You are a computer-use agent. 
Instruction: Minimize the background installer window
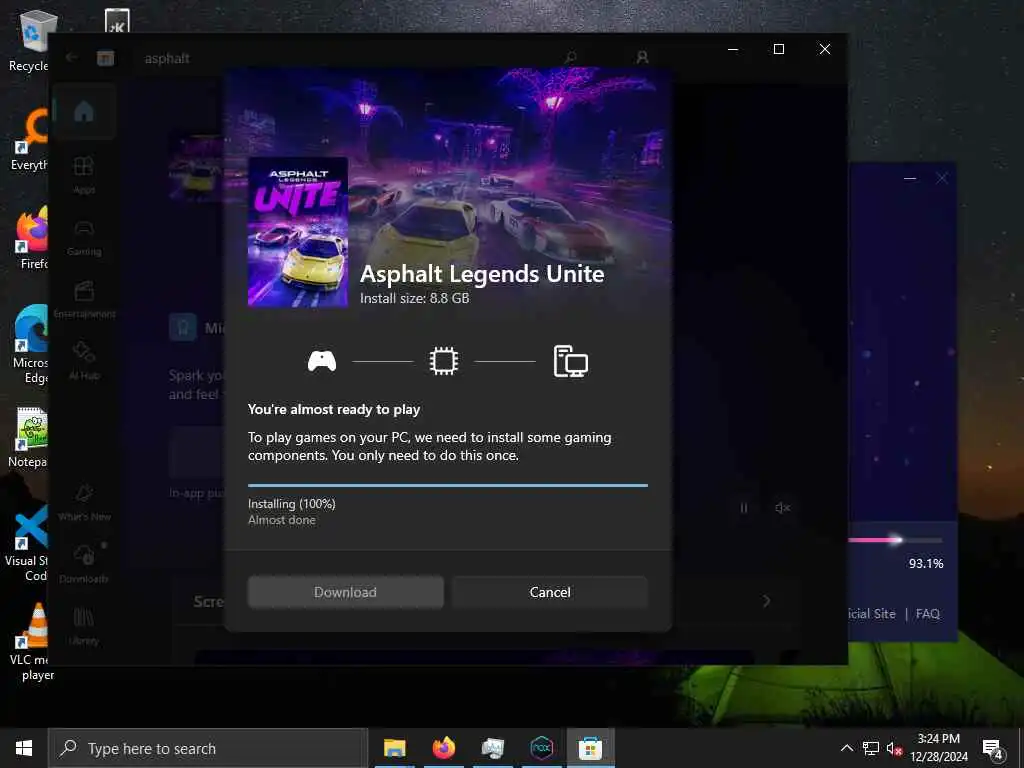click(910, 178)
